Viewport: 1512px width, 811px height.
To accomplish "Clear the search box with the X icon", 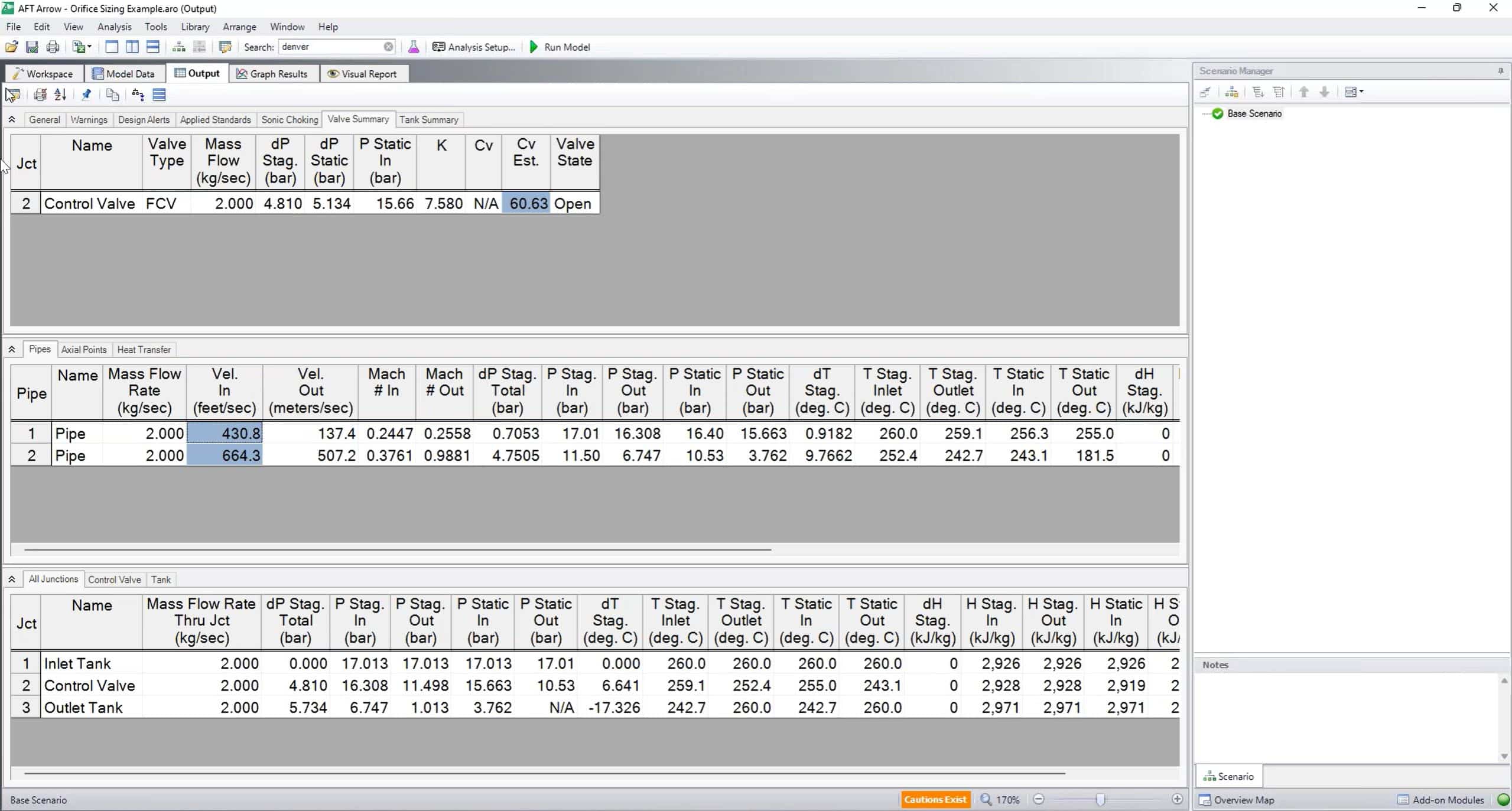I will pyautogui.click(x=388, y=47).
